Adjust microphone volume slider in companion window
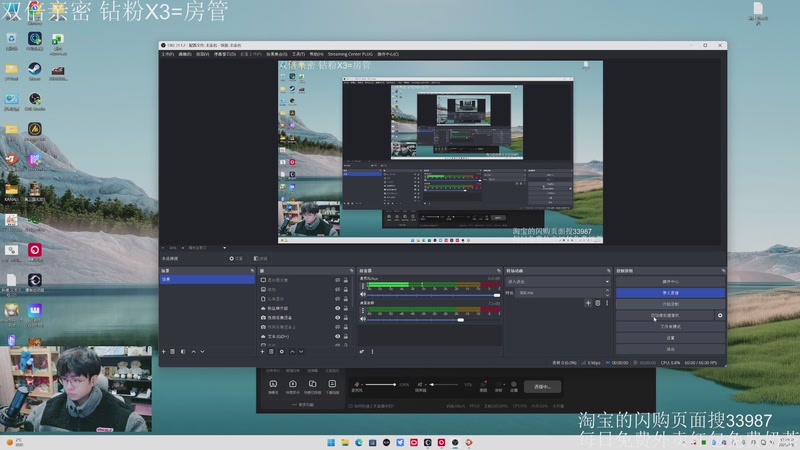Image resolution: width=800 pixels, height=450 pixels. (380, 384)
